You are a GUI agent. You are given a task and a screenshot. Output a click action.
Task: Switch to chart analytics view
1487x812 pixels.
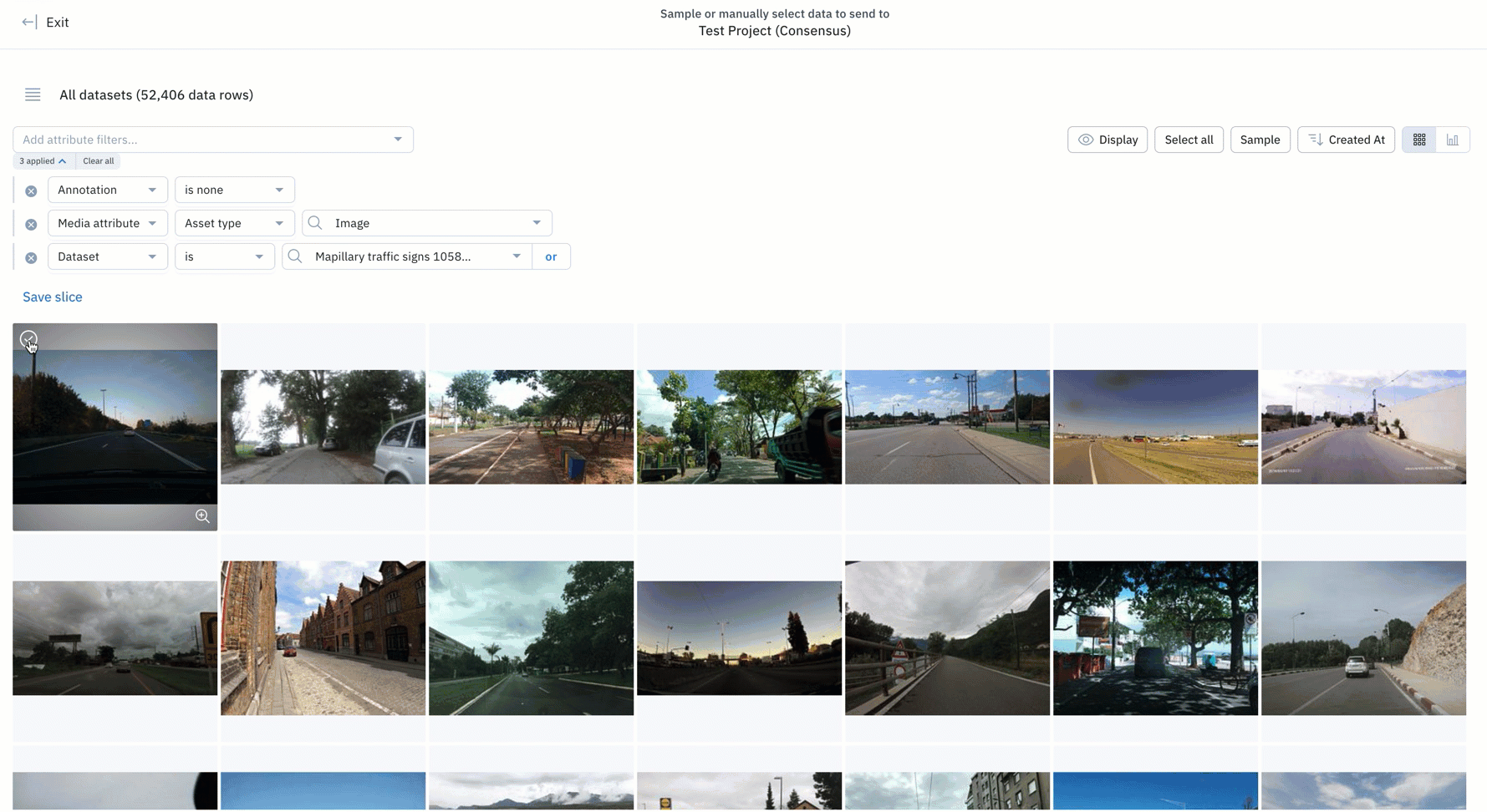[x=1453, y=140]
